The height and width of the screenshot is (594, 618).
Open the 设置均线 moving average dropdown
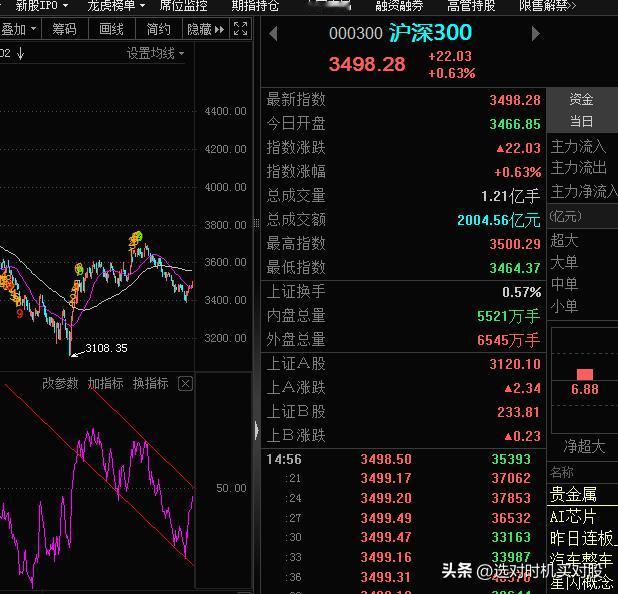[x=155, y=53]
